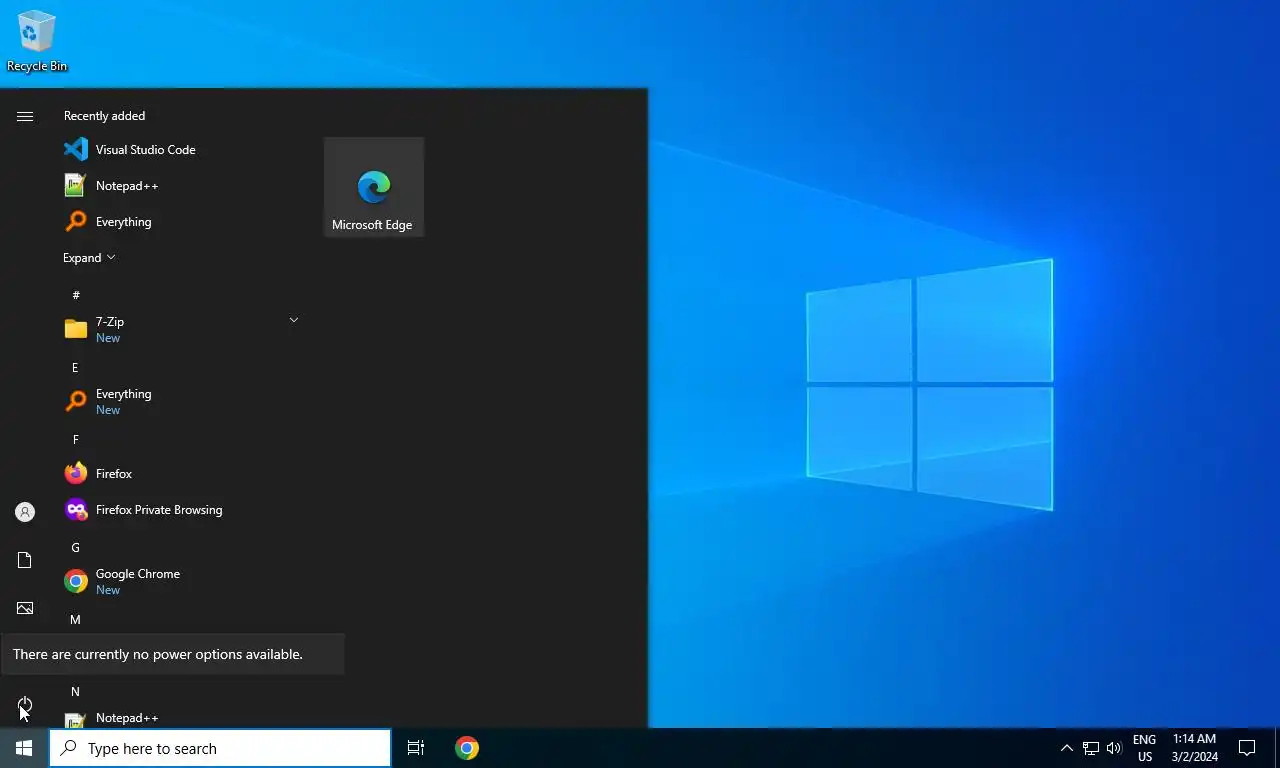Viewport: 1280px width, 768px height.
Task: Launch Everything under letter E
Action: [180, 401]
